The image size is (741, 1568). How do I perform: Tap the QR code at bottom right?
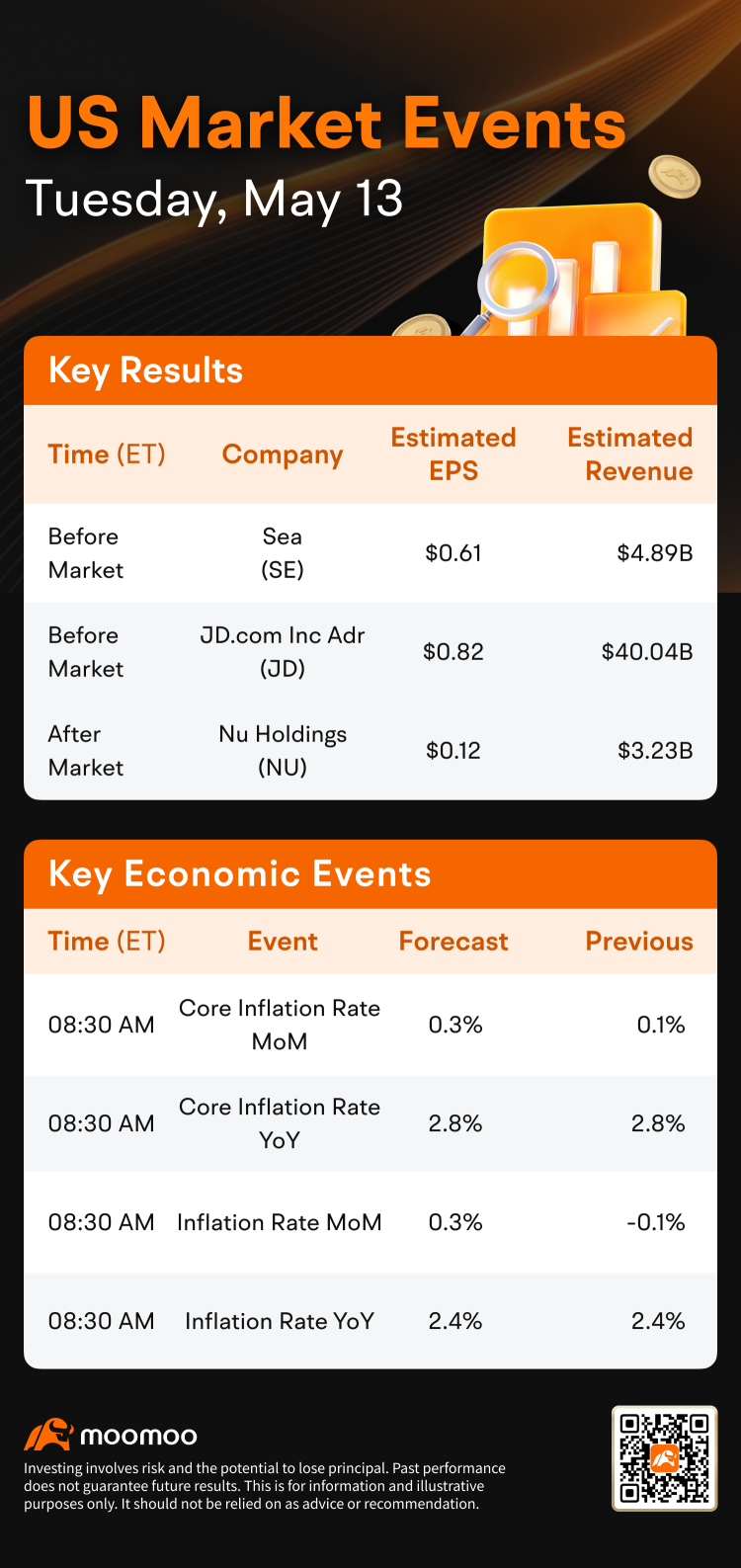coord(664,1458)
